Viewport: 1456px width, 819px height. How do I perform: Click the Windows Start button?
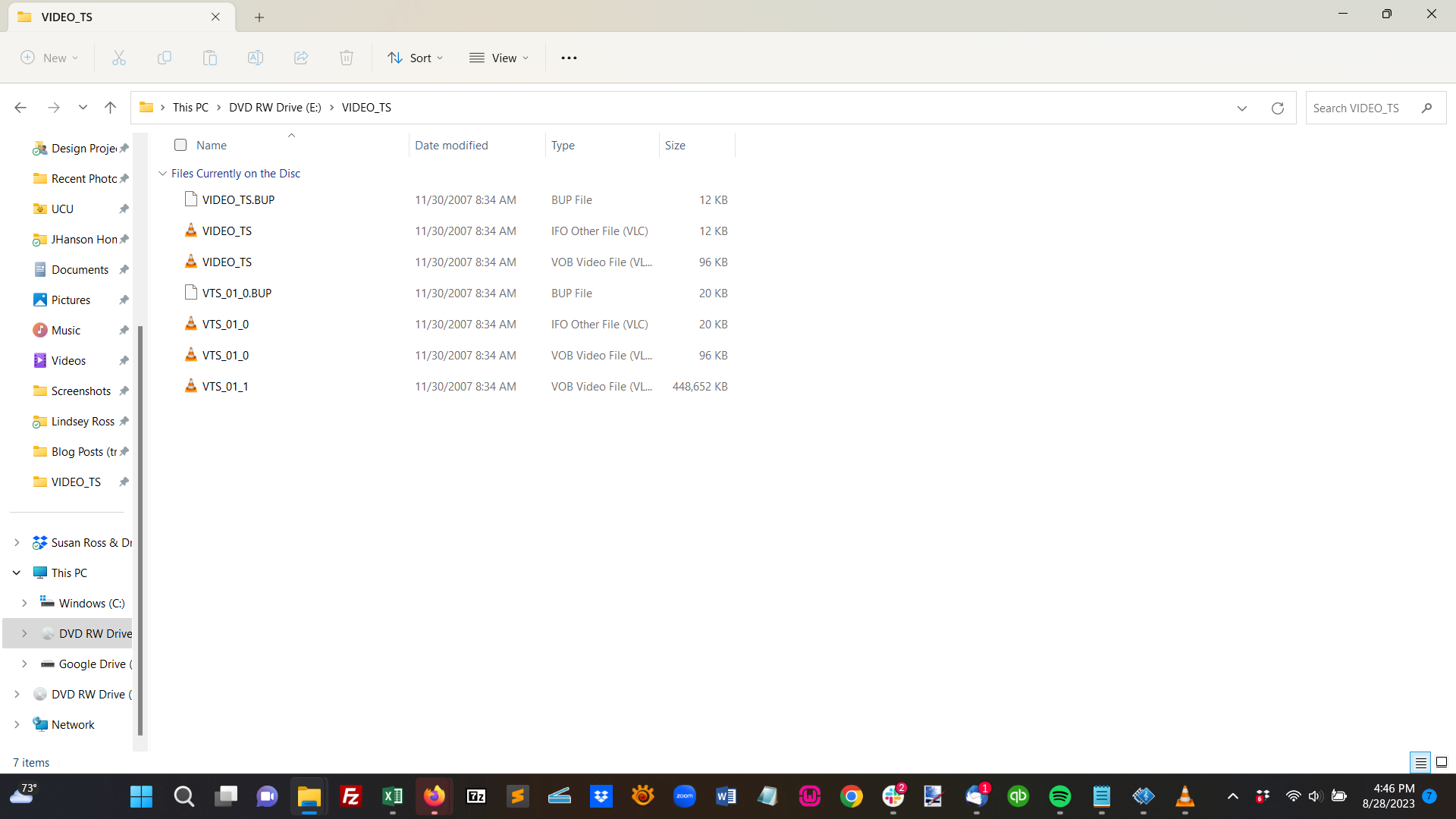coord(141,796)
